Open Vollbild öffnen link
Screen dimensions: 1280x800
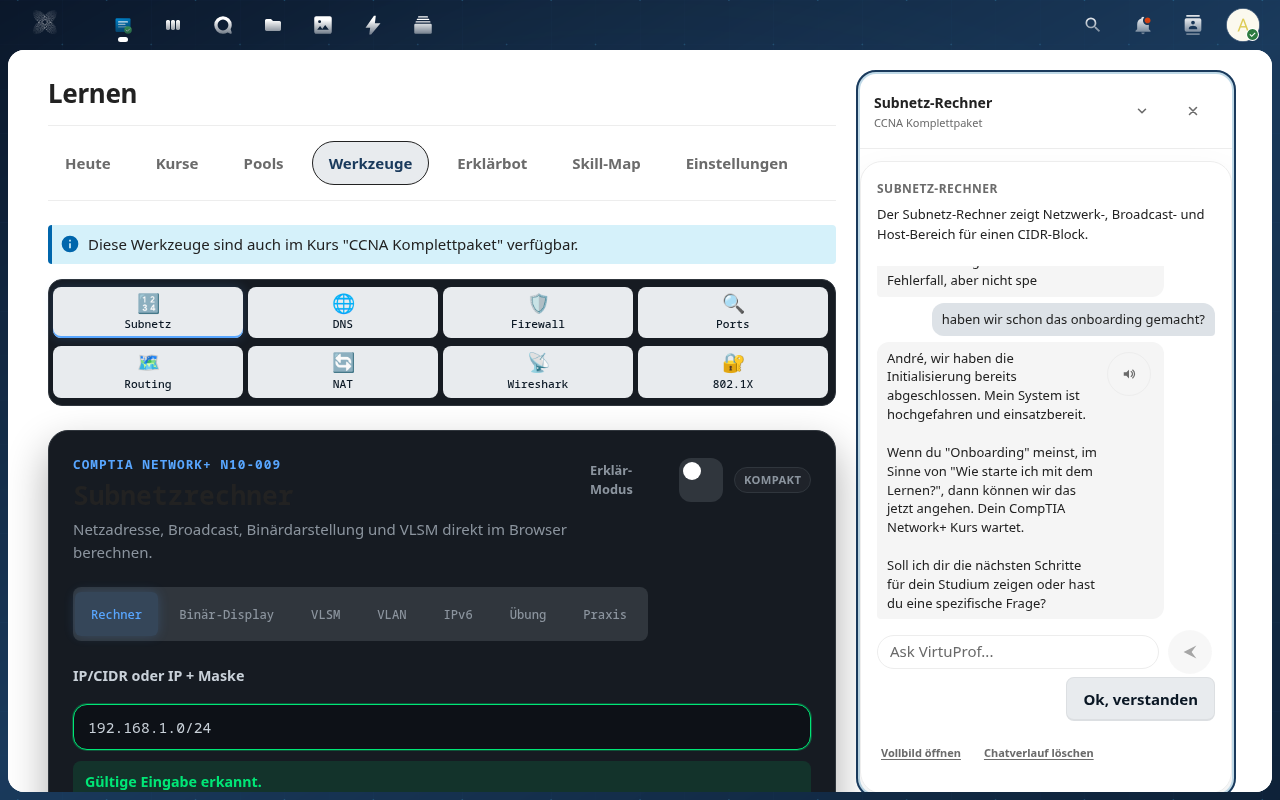pyautogui.click(x=920, y=752)
